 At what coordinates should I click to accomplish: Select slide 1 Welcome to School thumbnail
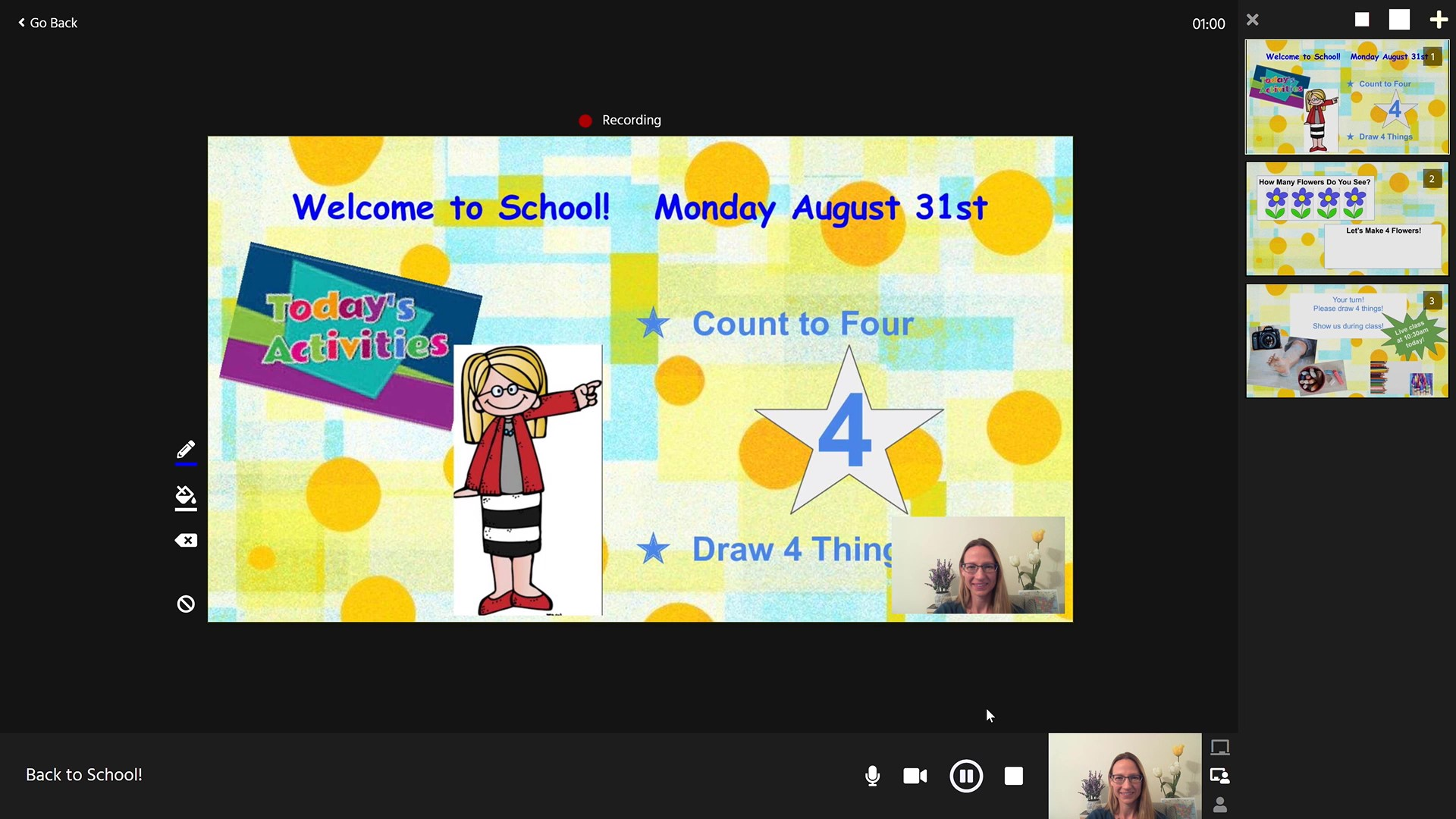1347,97
